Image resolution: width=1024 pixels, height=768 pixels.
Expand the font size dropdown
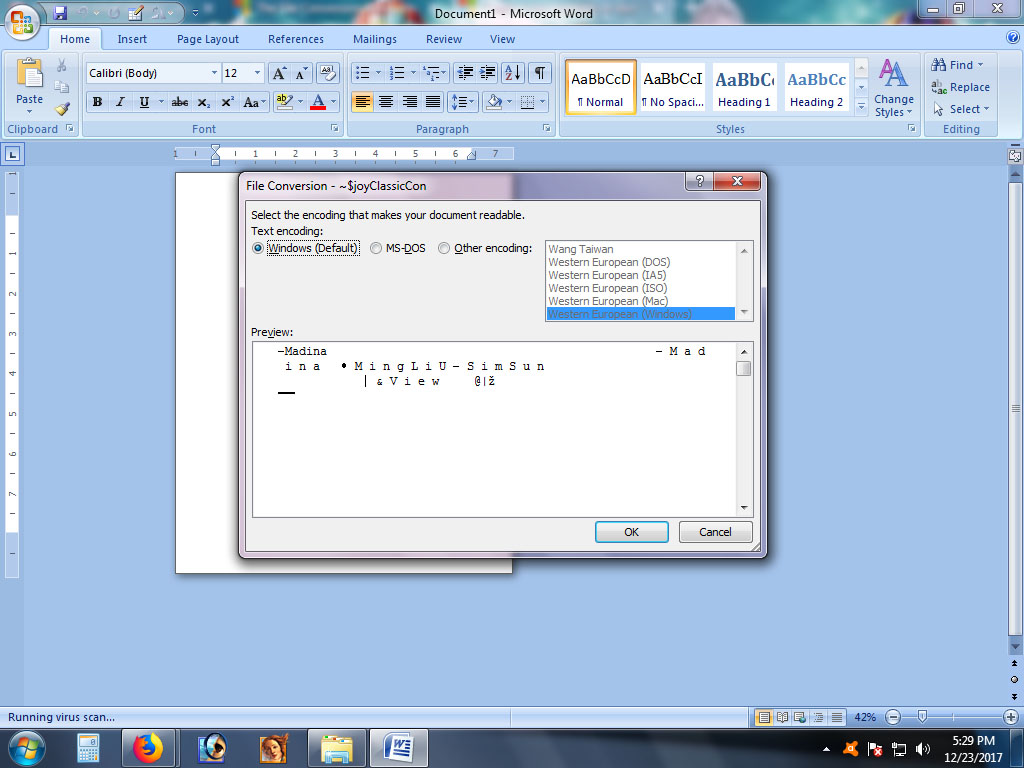click(258, 73)
